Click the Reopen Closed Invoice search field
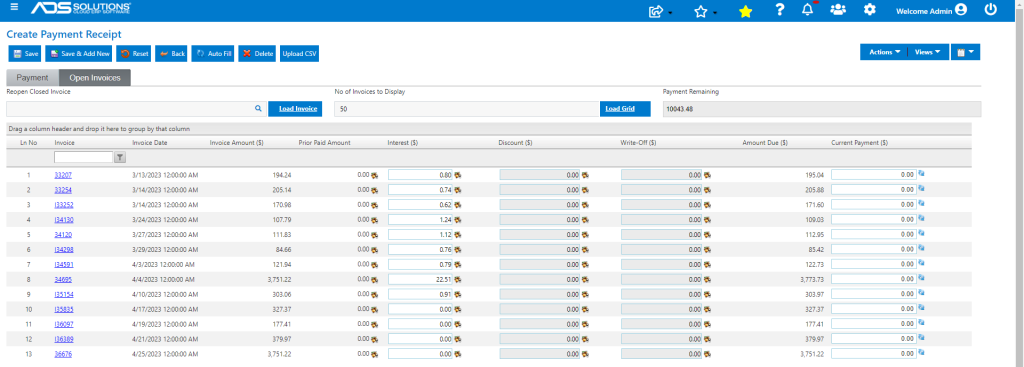The image size is (1024, 367). [129, 109]
